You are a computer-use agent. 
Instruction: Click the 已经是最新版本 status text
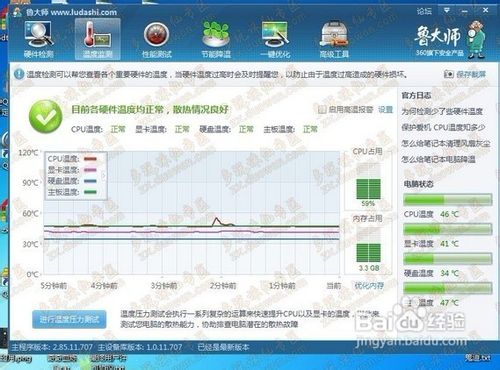coord(223,347)
